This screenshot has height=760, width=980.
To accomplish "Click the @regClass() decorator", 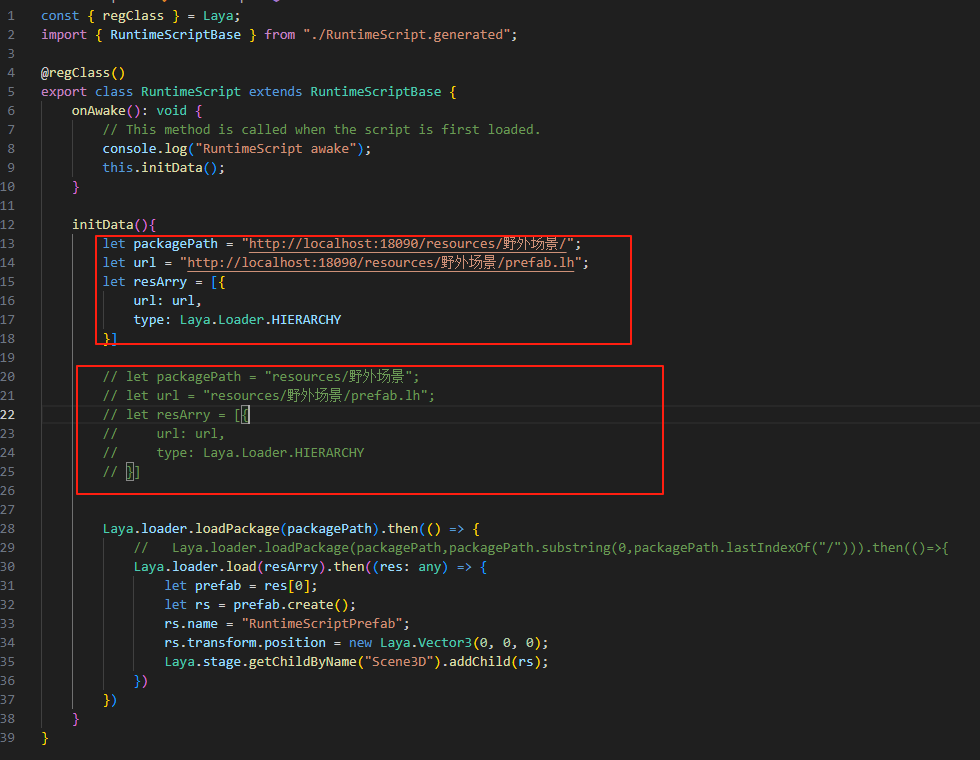I will 83,72.
